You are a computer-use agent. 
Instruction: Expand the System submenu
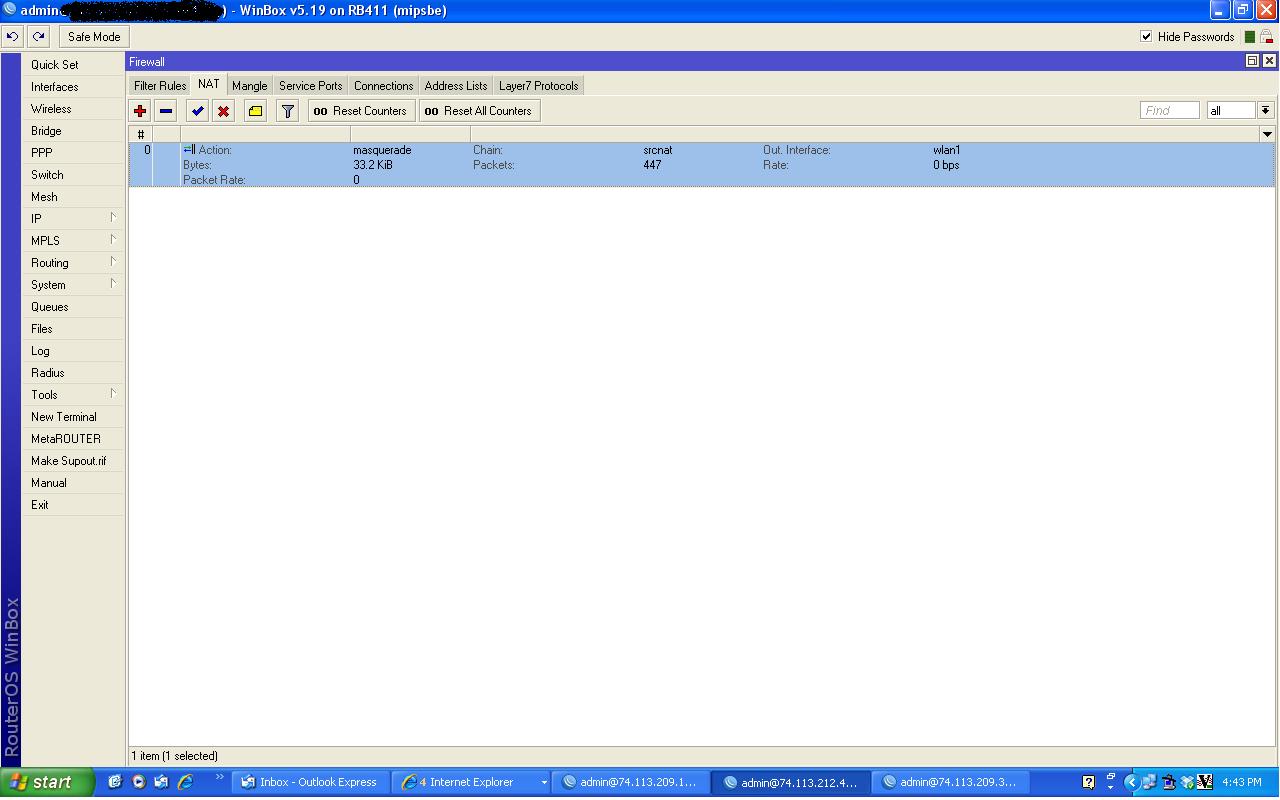(x=73, y=284)
